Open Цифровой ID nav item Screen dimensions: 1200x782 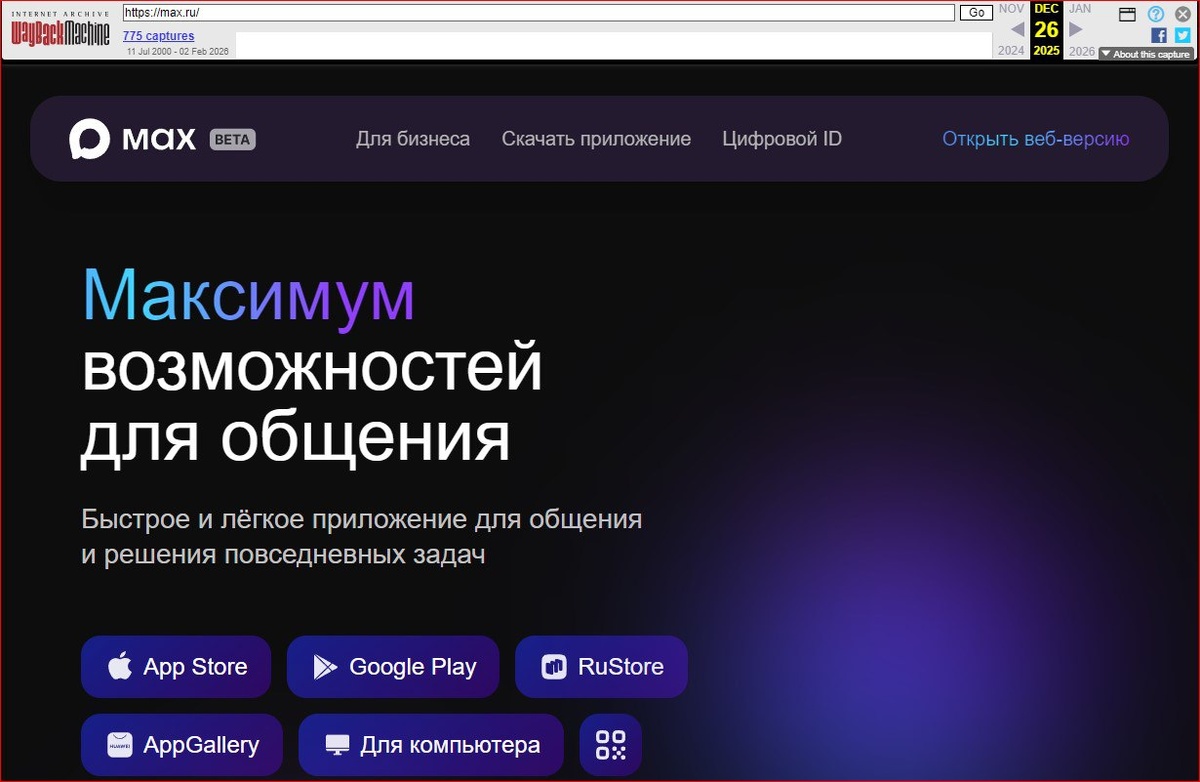pos(782,139)
